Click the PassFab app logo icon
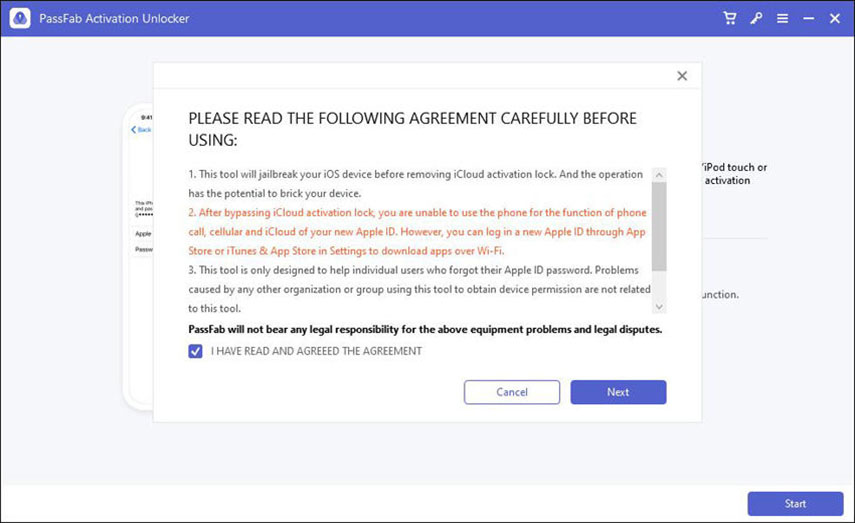The image size is (855, 523). click(21, 18)
